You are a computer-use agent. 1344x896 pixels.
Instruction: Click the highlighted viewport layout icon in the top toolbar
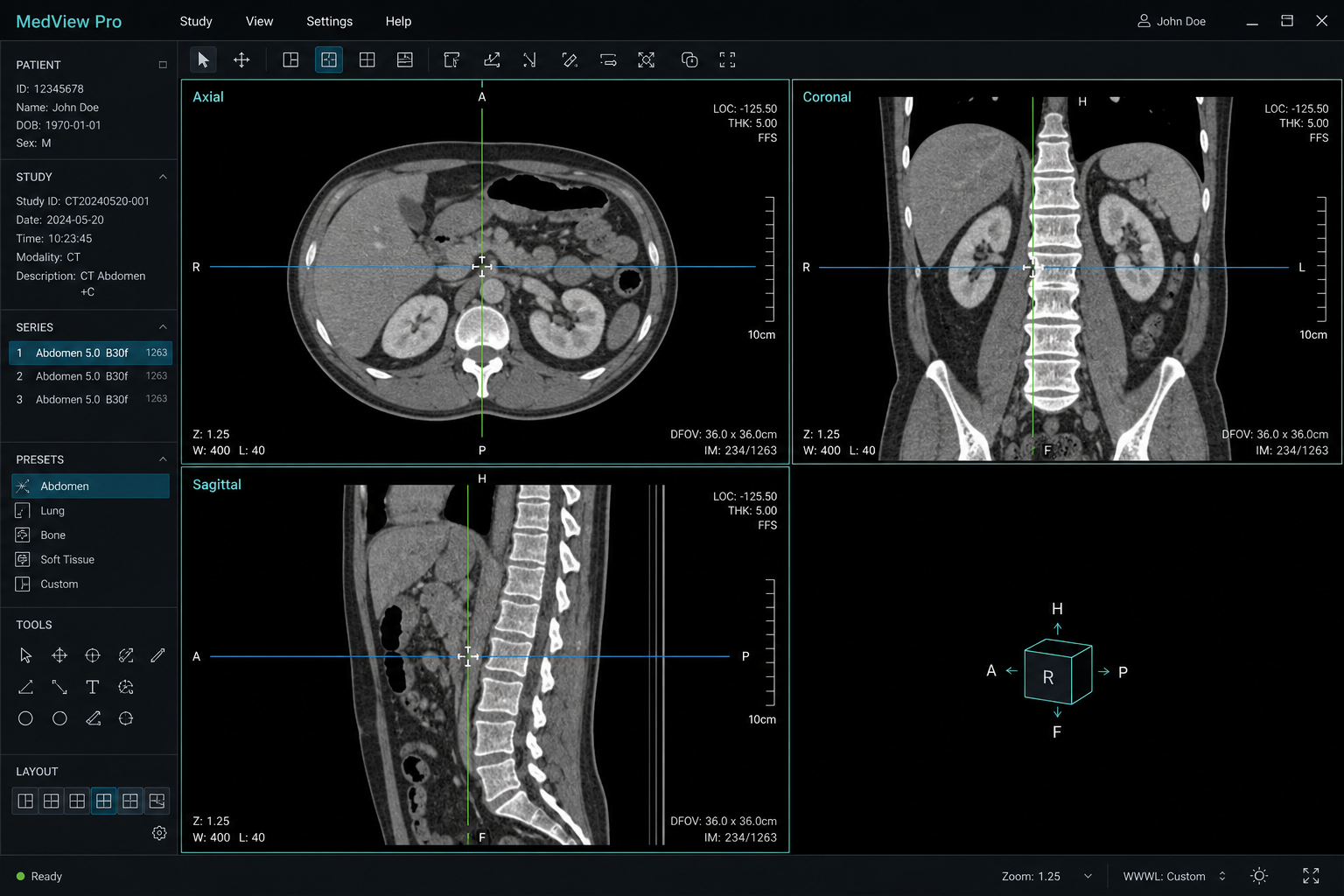click(x=329, y=59)
